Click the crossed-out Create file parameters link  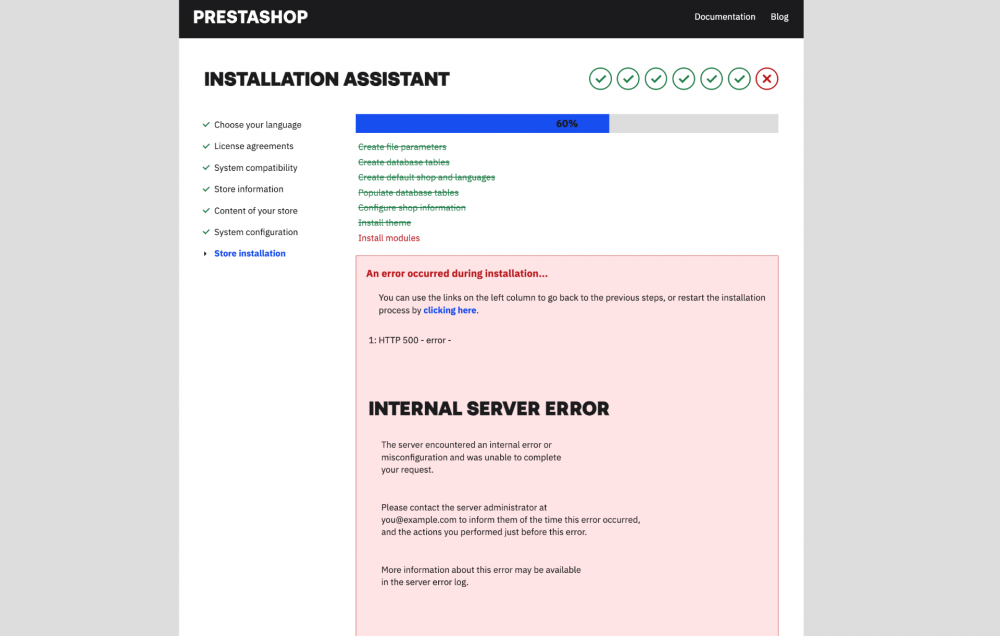pos(402,146)
